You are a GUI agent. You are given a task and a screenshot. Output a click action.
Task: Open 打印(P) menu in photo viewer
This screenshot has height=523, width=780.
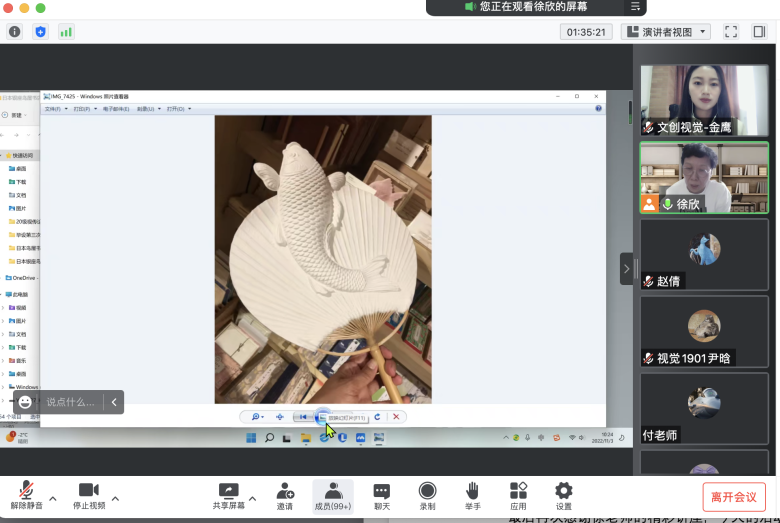tap(85, 108)
